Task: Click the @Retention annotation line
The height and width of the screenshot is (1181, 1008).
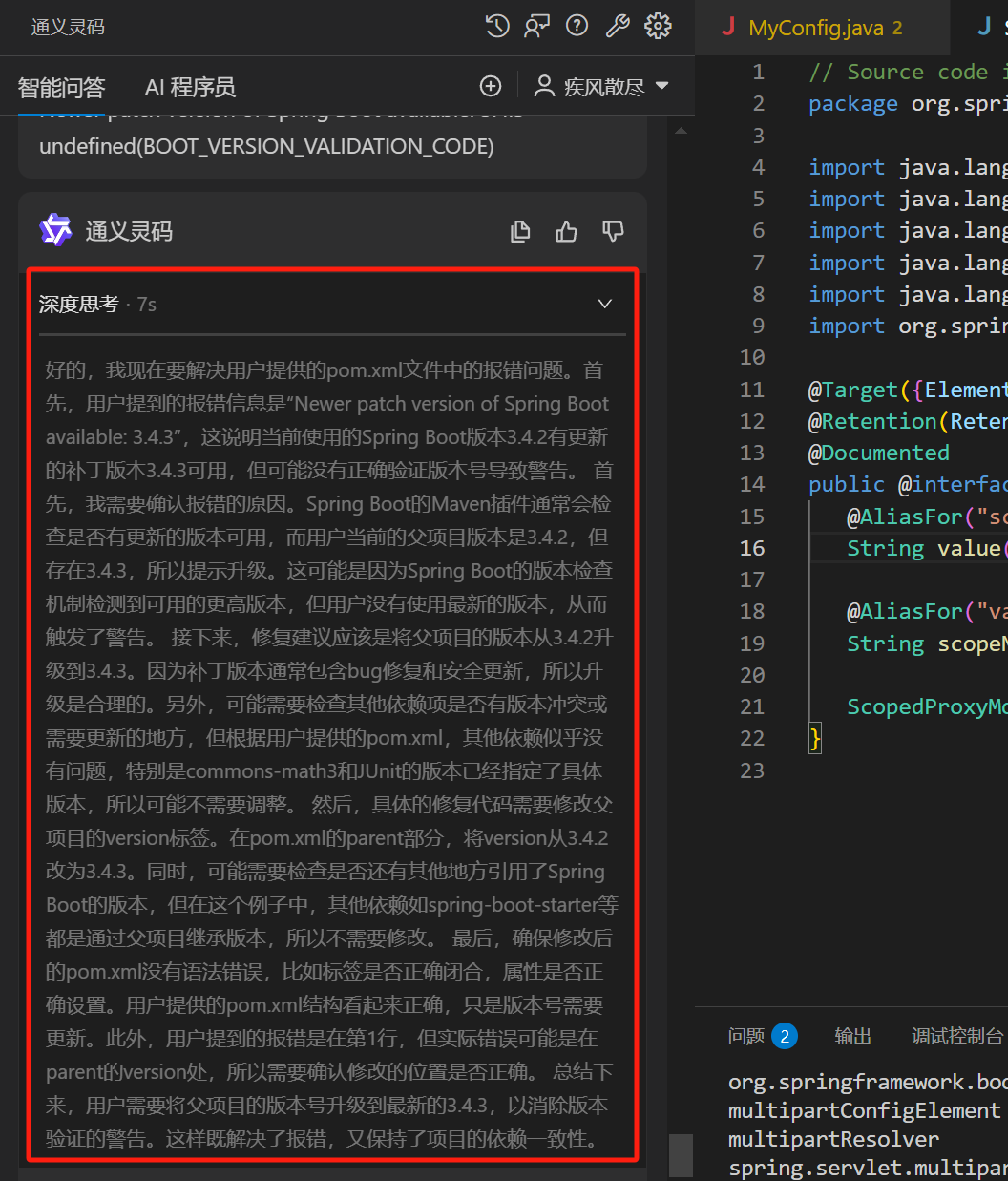Action: tap(908, 421)
